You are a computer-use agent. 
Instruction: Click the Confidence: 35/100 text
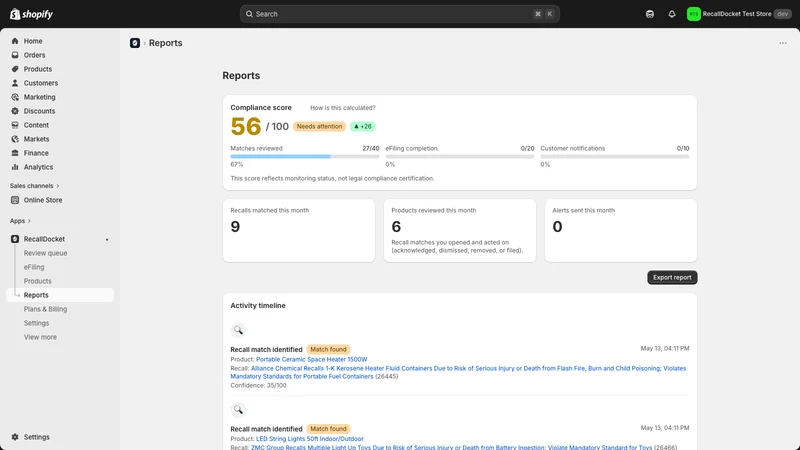258,385
